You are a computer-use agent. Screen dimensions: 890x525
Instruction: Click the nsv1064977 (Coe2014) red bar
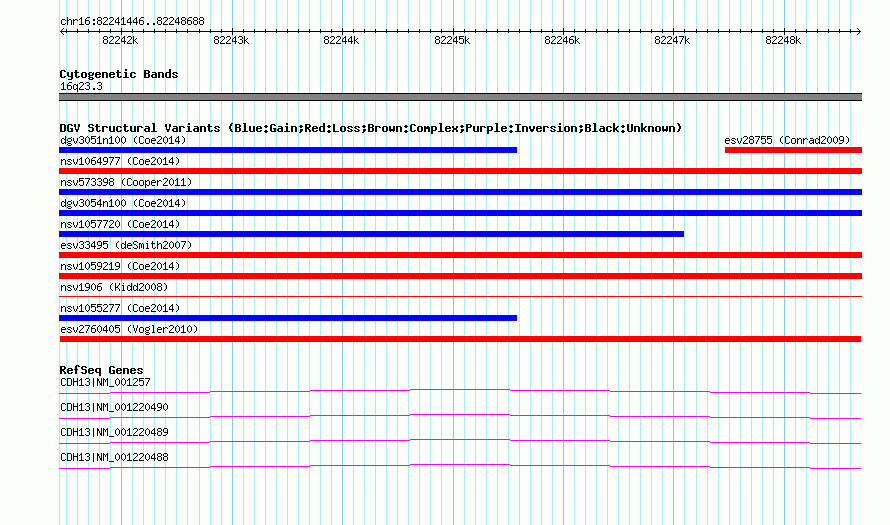[x=460, y=171]
